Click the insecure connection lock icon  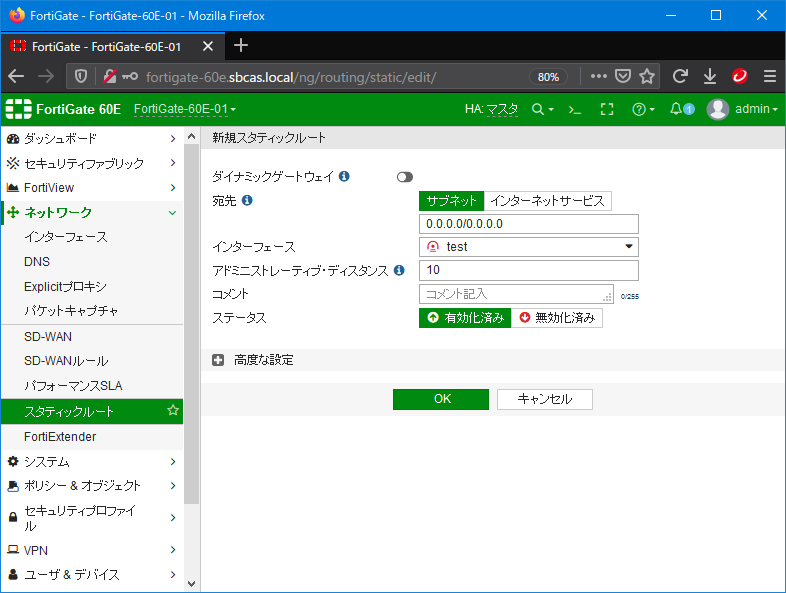110,77
